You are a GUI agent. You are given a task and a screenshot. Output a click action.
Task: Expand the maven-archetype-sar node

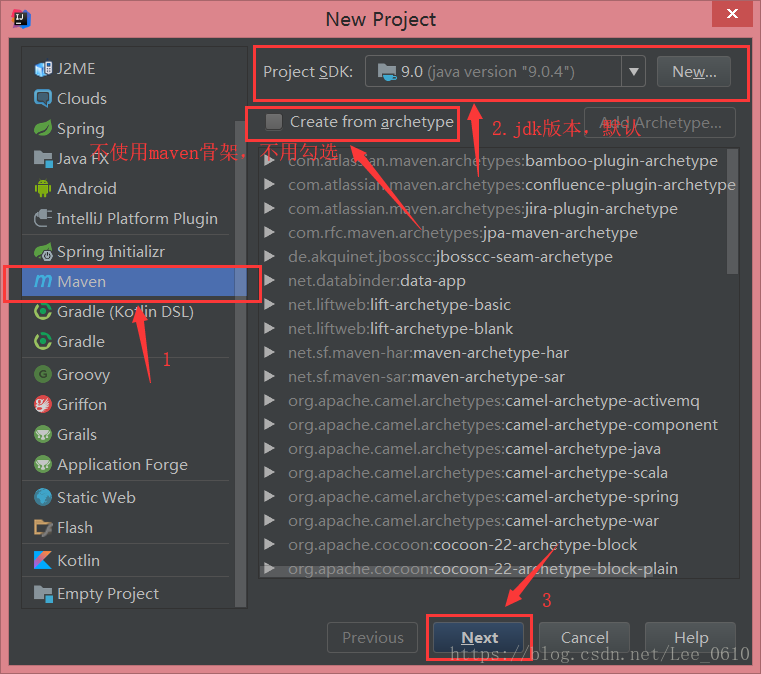click(x=269, y=377)
